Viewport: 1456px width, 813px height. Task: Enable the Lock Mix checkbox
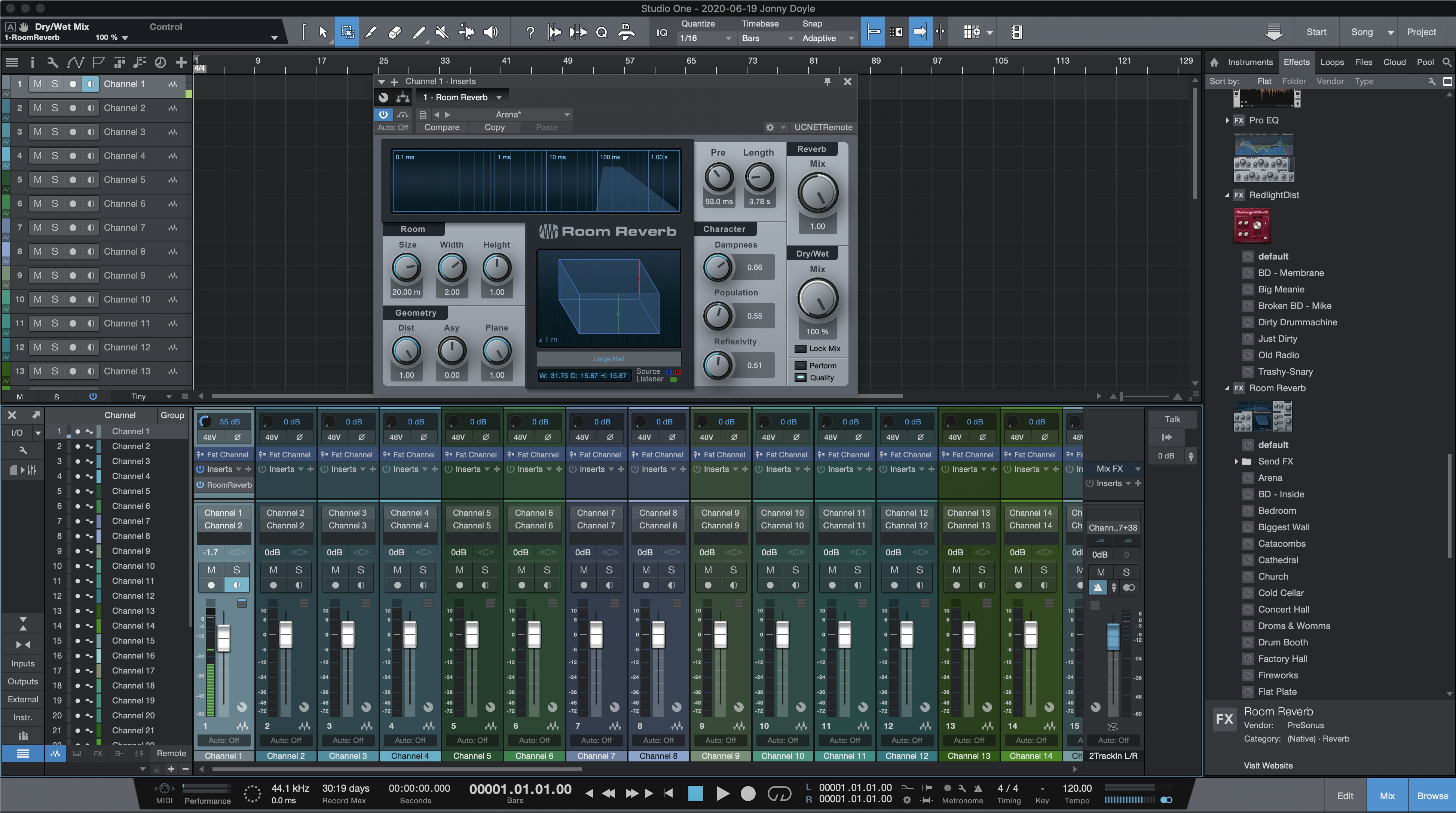point(800,349)
